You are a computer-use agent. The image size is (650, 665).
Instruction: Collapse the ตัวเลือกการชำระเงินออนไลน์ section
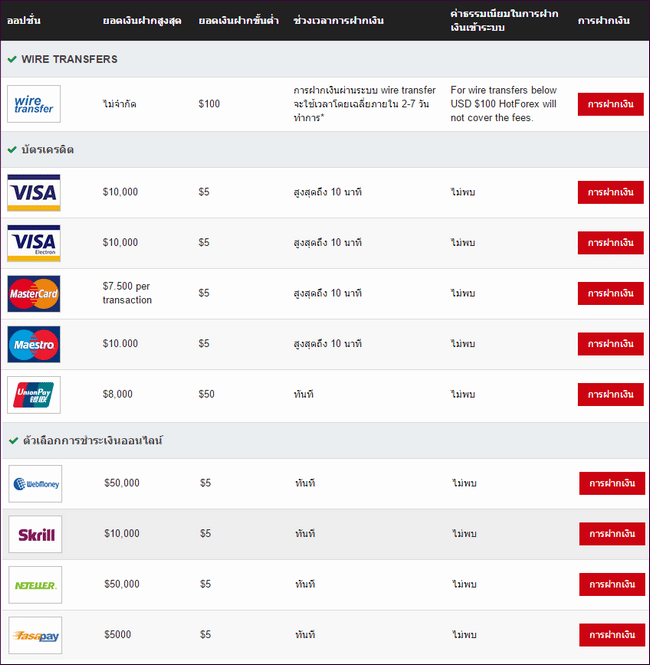tap(84, 440)
